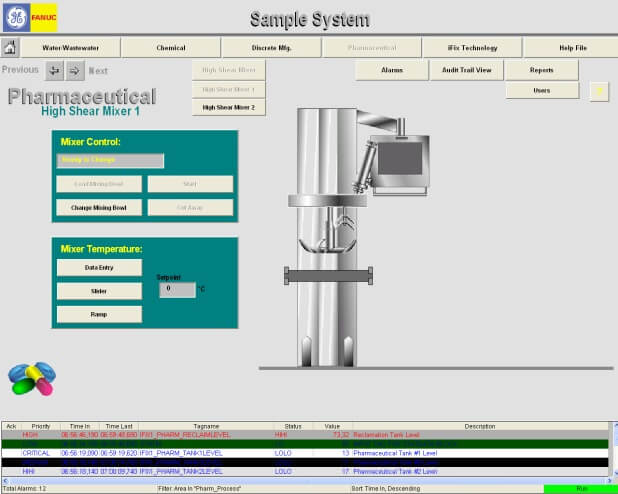Click the Tagname column header
Viewport: 618px width, 494px height.
point(206,426)
